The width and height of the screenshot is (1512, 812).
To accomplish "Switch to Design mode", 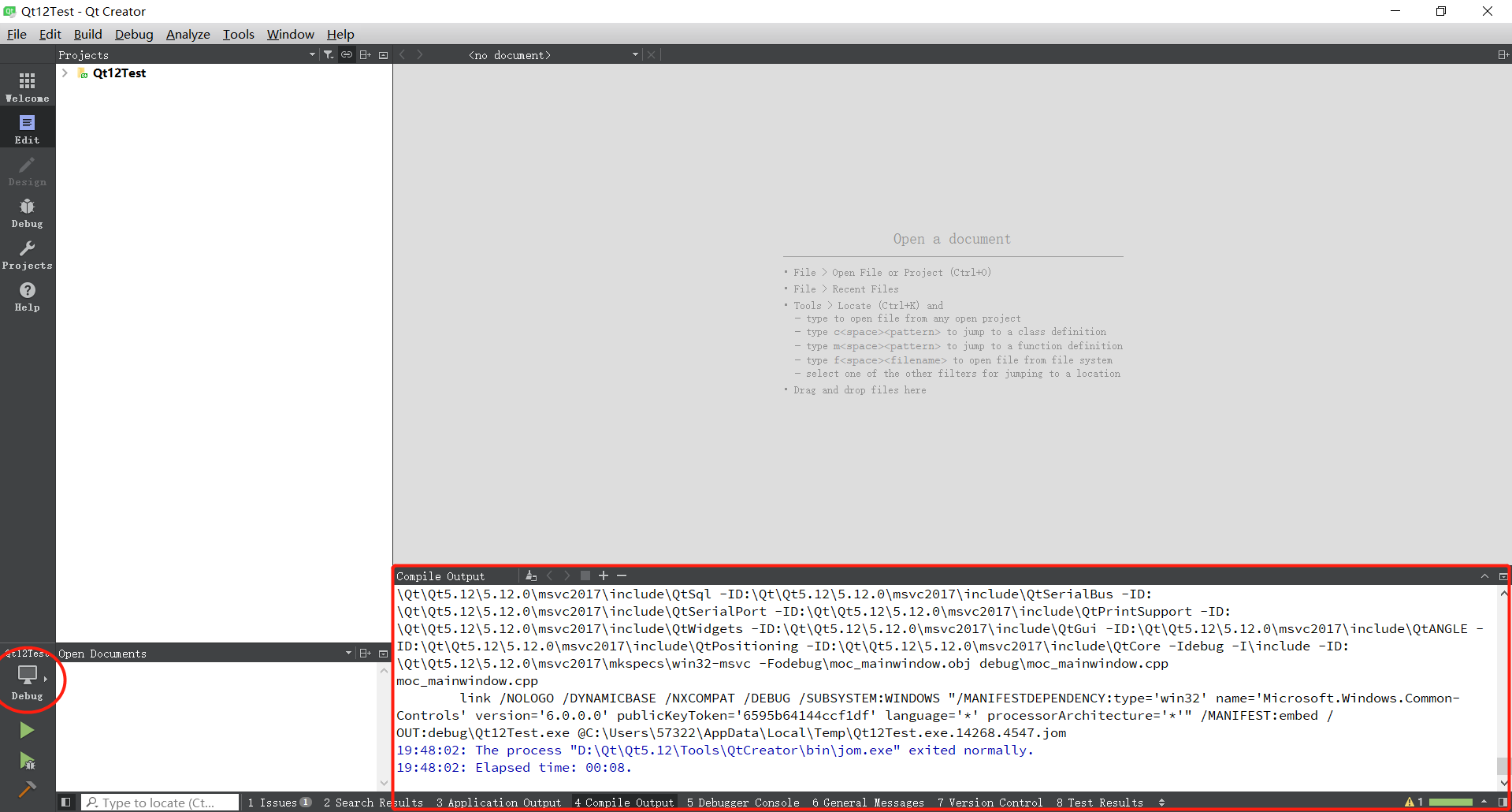I will (28, 171).
